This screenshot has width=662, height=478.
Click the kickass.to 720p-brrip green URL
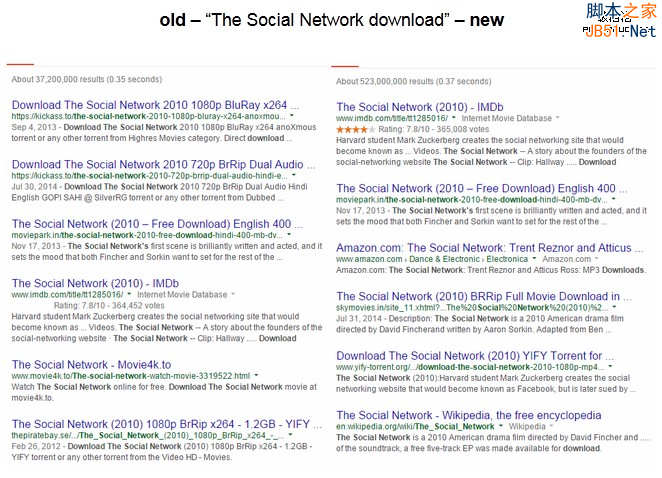[x=149, y=176]
